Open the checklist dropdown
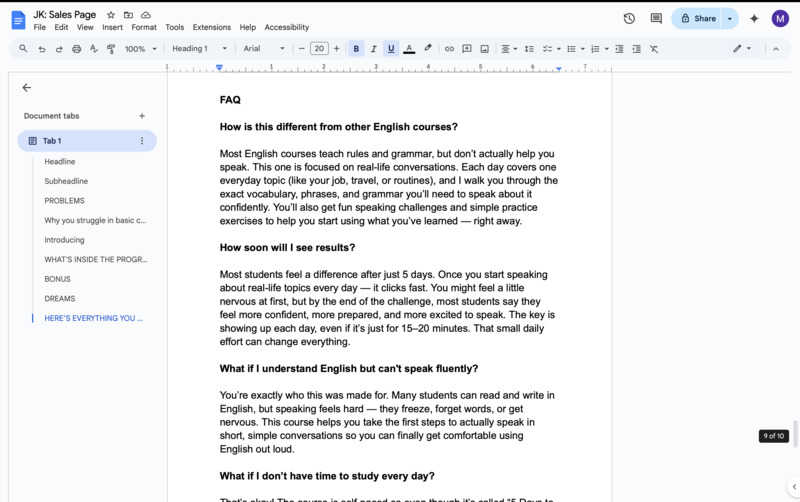This screenshot has height=502, width=800. tap(552, 49)
